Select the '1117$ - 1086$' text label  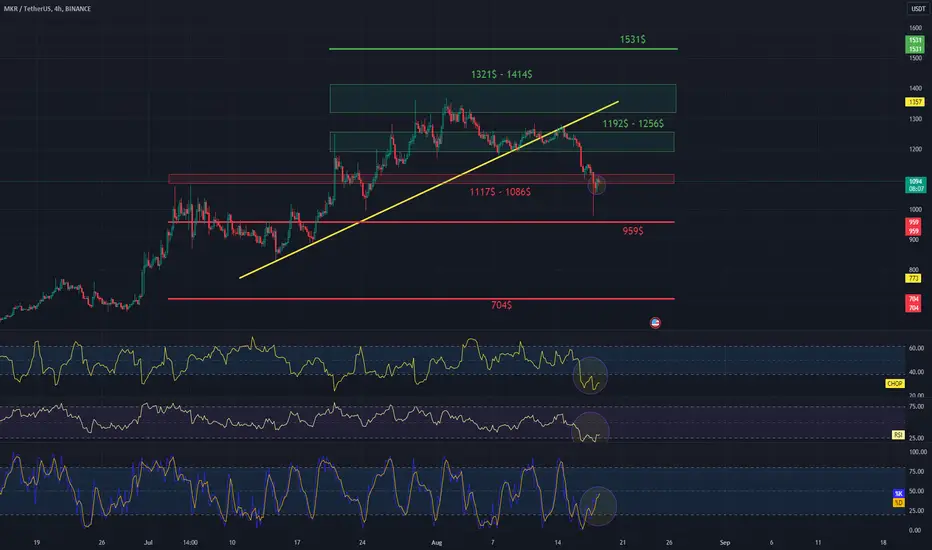click(500, 191)
